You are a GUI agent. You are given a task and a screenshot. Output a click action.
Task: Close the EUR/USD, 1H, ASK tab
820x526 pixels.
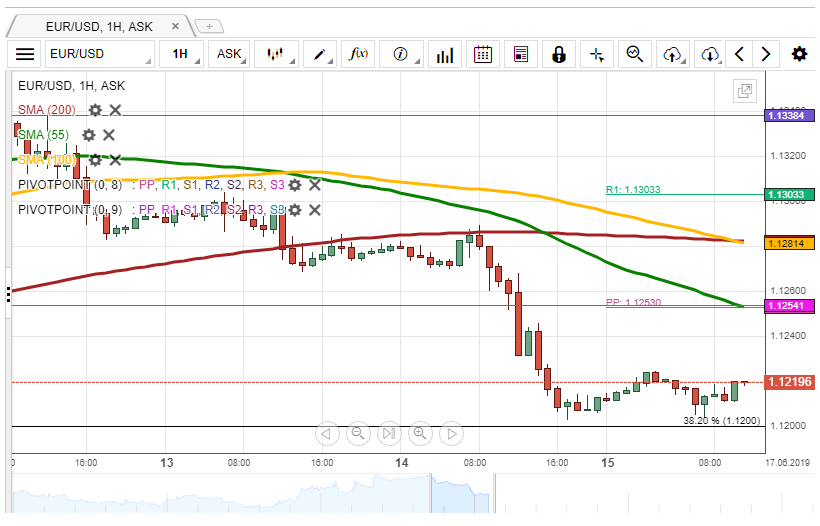175,26
